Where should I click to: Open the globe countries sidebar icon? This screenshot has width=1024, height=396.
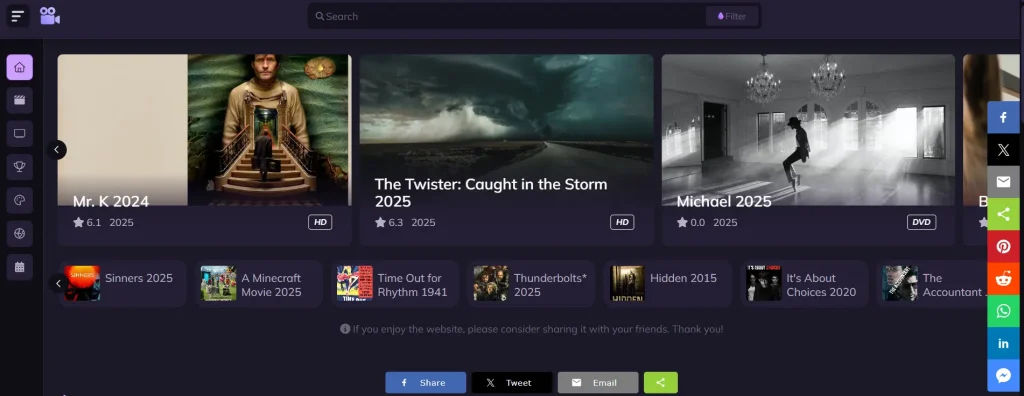pos(20,233)
